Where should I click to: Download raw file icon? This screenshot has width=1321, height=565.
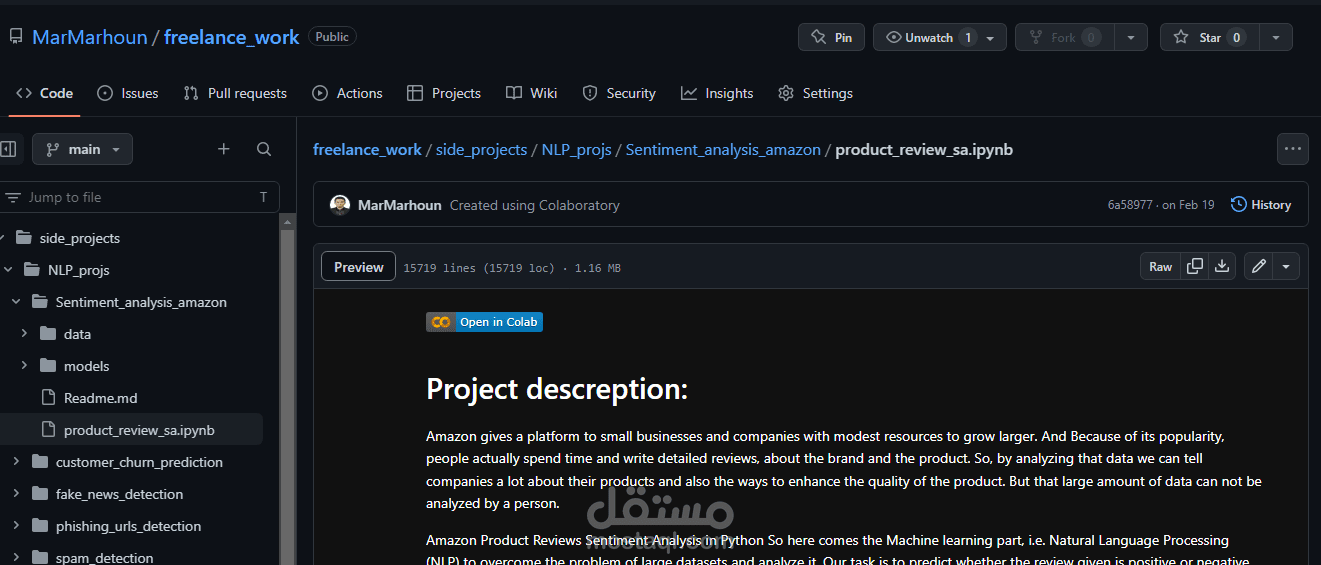click(x=1222, y=267)
